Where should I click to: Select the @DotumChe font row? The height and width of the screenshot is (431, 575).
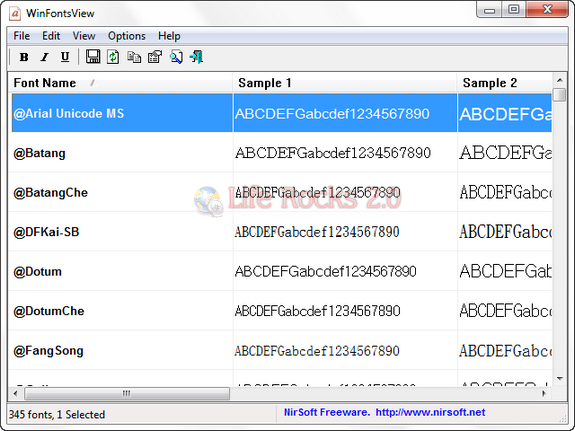tap(281, 311)
